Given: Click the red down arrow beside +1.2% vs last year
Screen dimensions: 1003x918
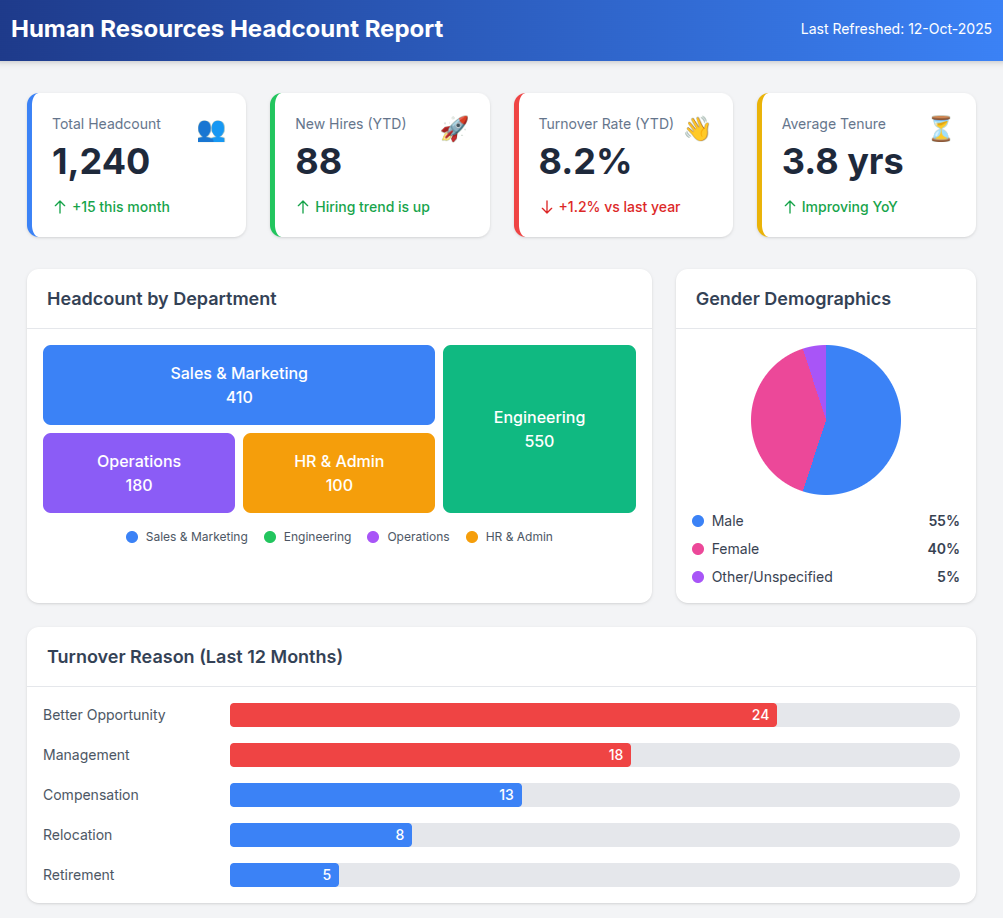Looking at the screenshot, I should click(546, 207).
